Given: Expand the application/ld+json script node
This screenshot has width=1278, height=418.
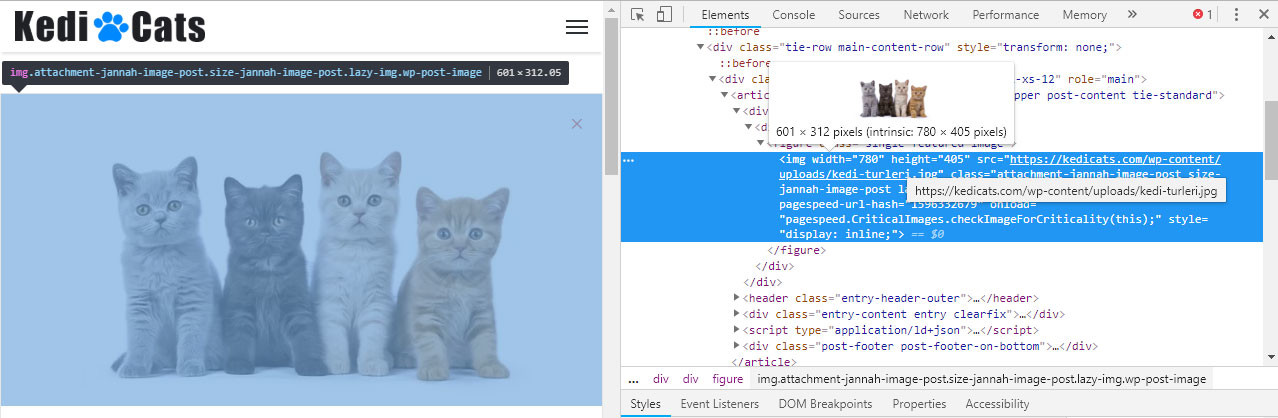Looking at the screenshot, I should pos(738,330).
